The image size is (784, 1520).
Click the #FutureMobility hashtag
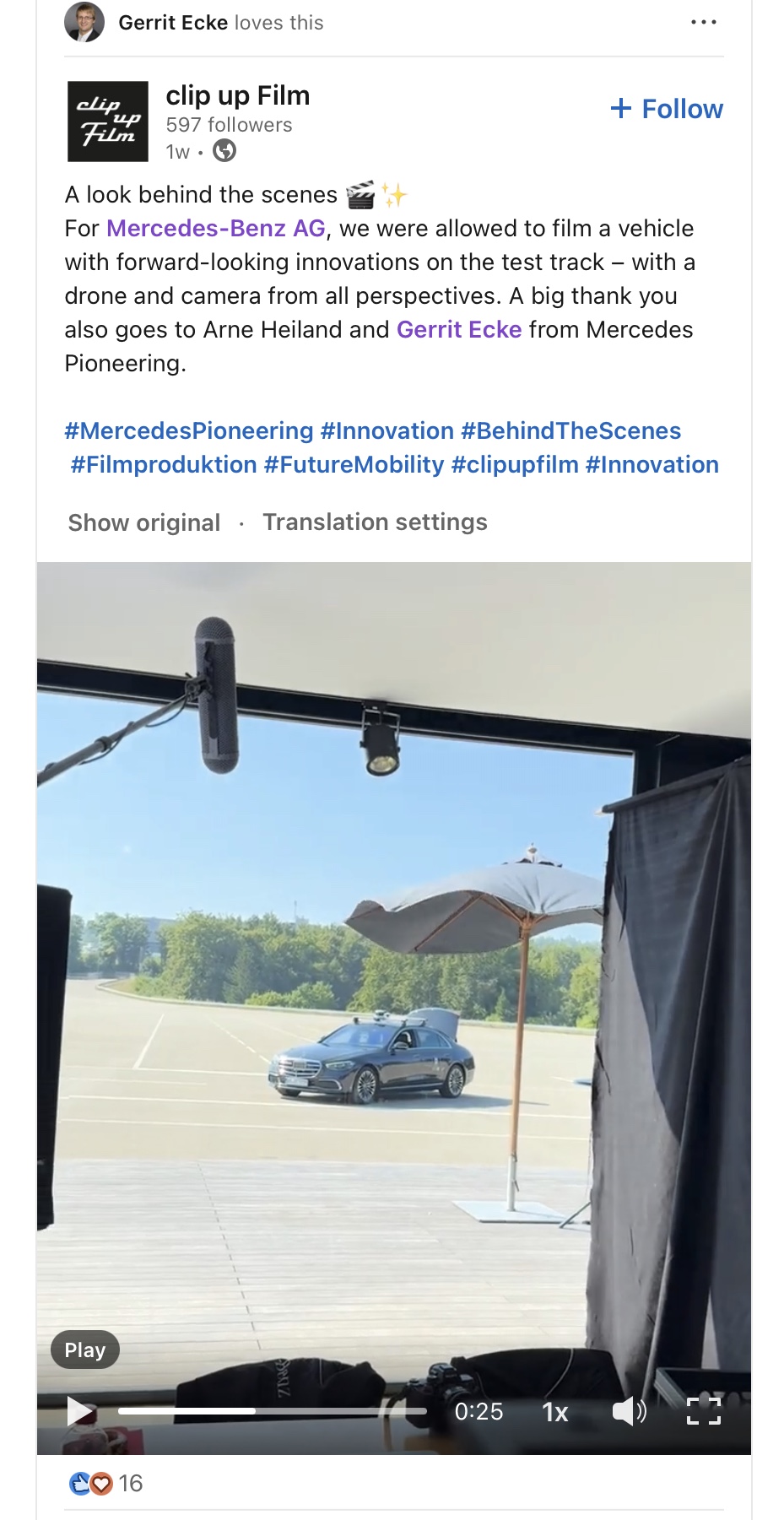(354, 465)
